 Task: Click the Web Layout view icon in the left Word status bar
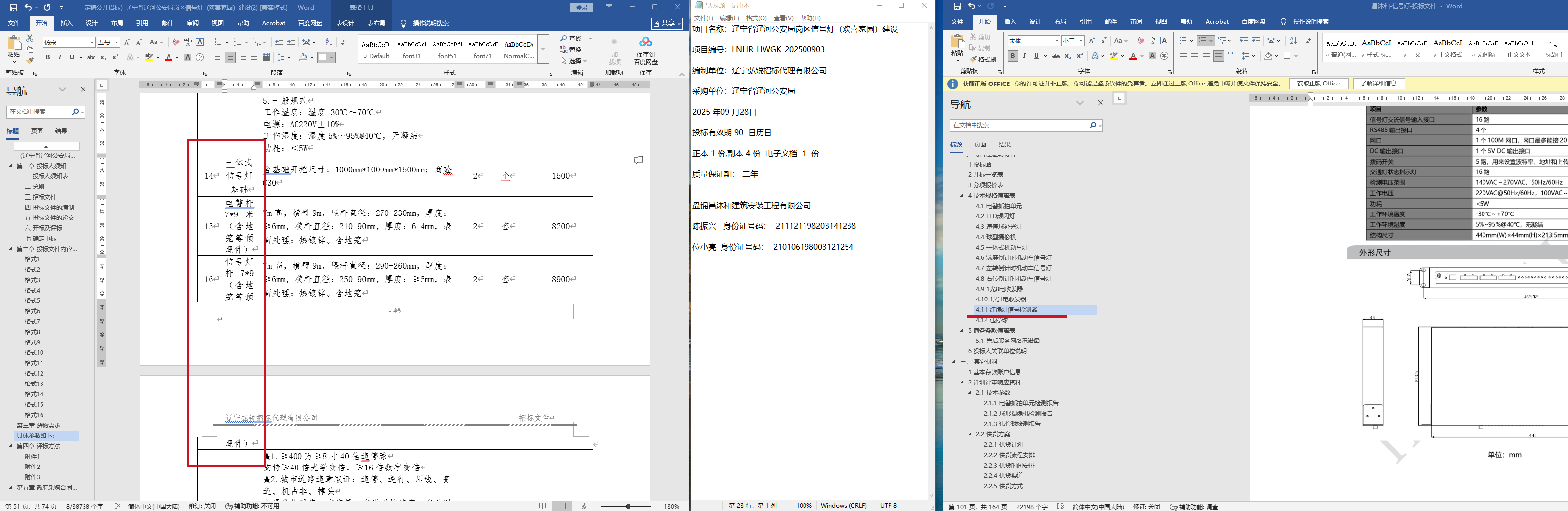click(x=582, y=506)
